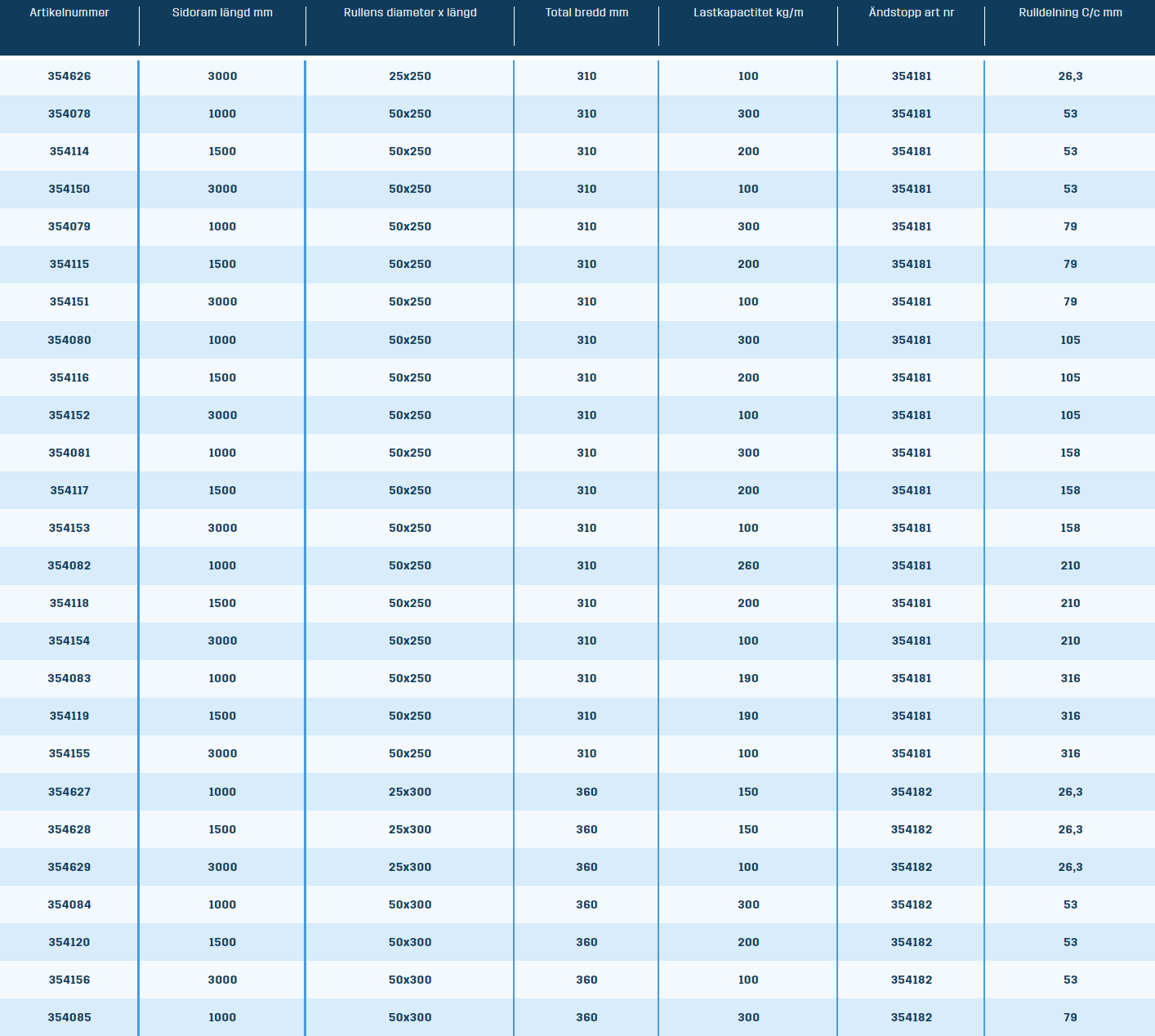This screenshot has width=1155, height=1036.
Task: Click total width 360 in row 354627
Action: 586,792
